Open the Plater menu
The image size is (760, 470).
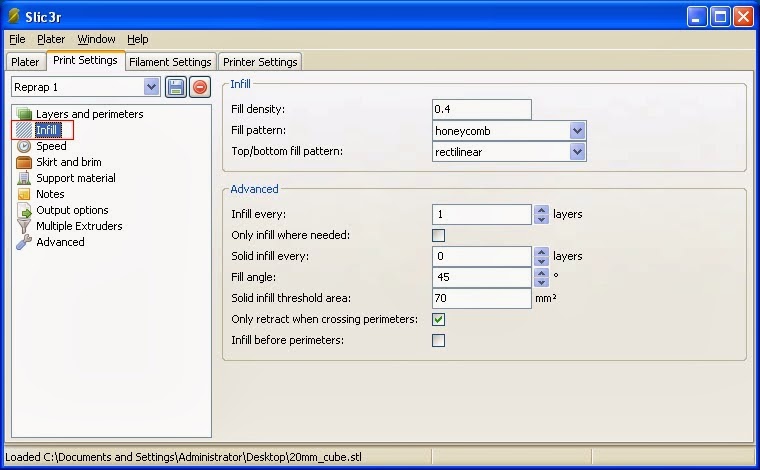(x=51, y=39)
